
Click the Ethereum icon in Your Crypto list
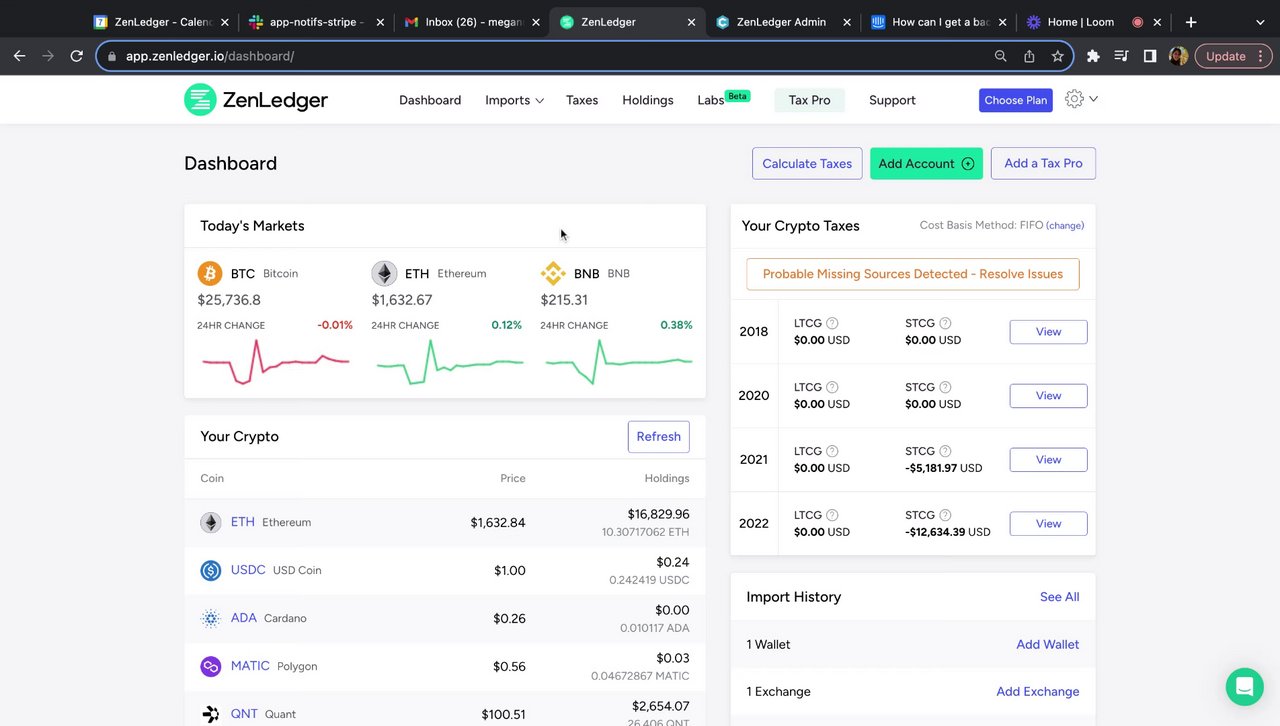(210, 522)
